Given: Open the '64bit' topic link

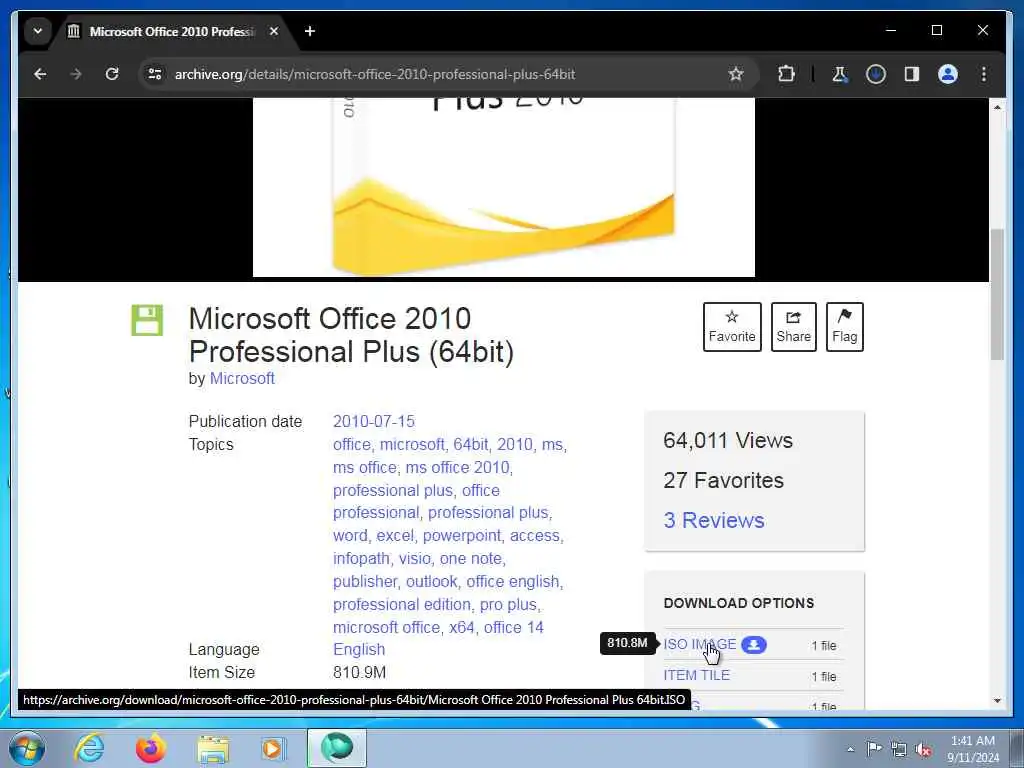Looking at the screenshot, I should [470, 445].
